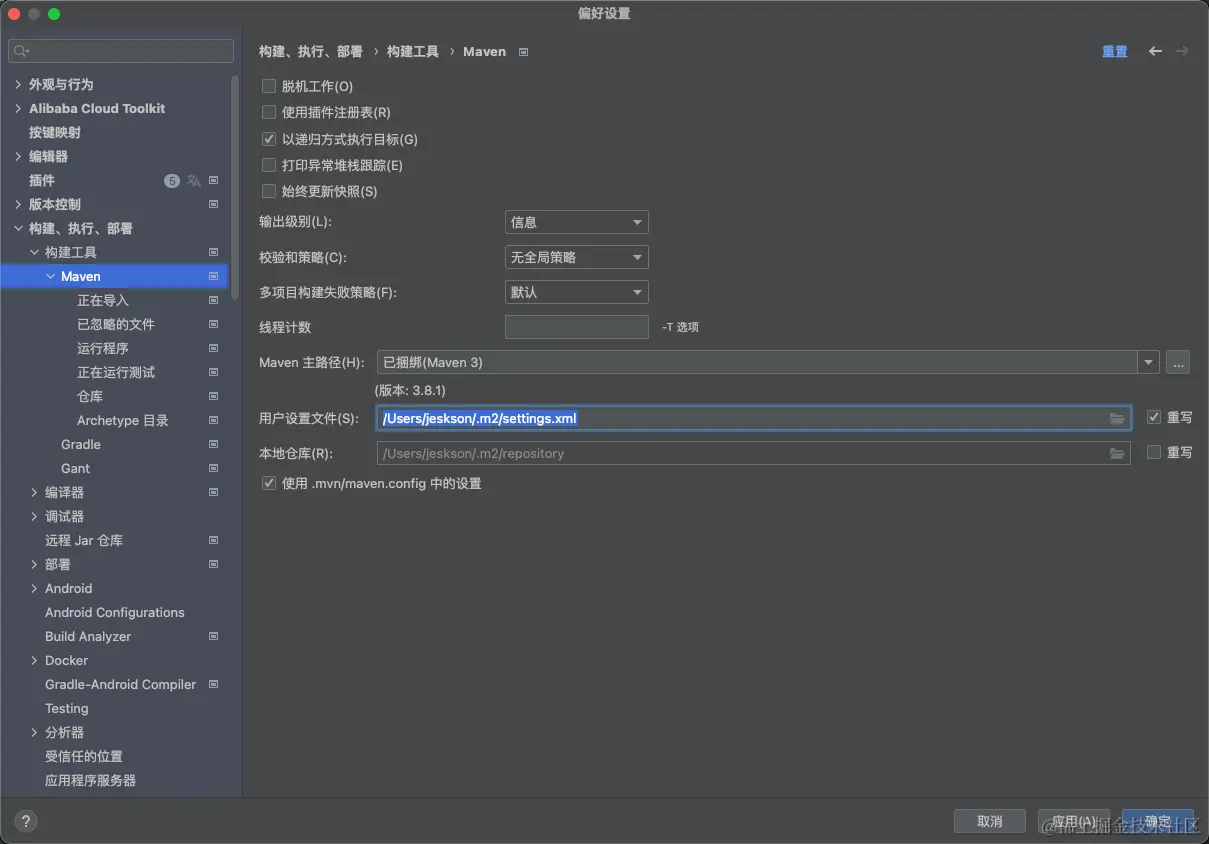Image resolution: width=1209 pixels, height=844 pixels.
Task: Open the 多项目构建失败策略 dropdown showing 默认
Action: point(577,292)
